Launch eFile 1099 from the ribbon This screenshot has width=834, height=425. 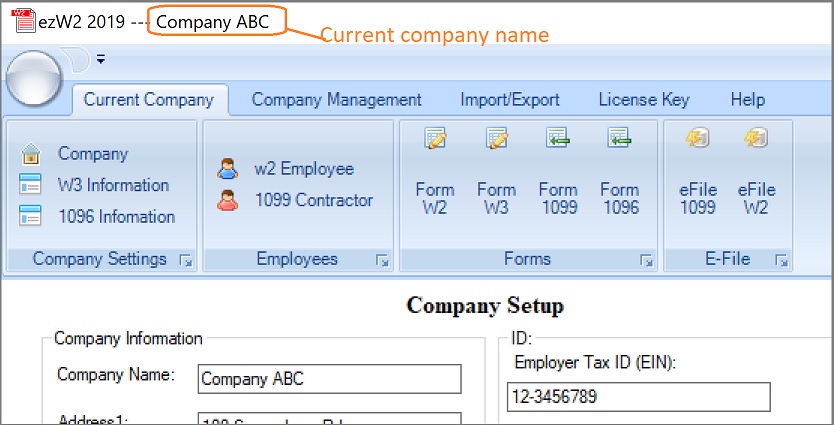click(698, 140)
